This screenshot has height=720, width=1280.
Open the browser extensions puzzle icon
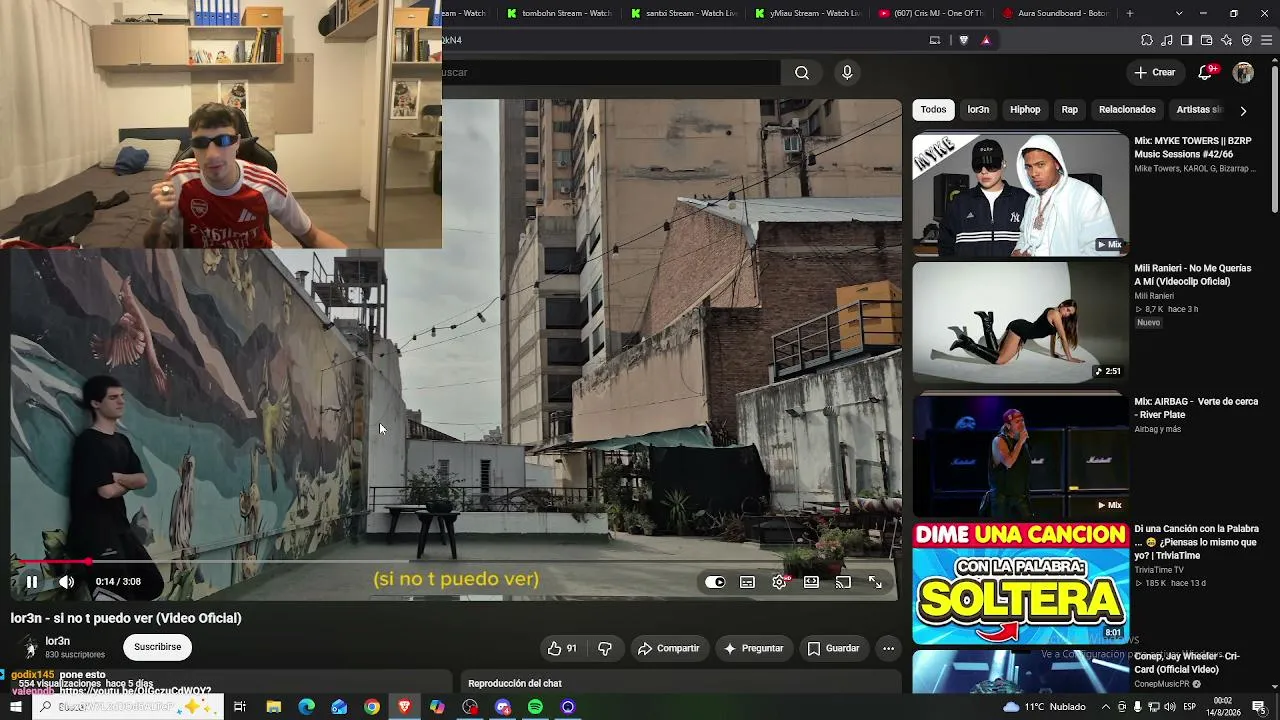(x=1147, y=40)
